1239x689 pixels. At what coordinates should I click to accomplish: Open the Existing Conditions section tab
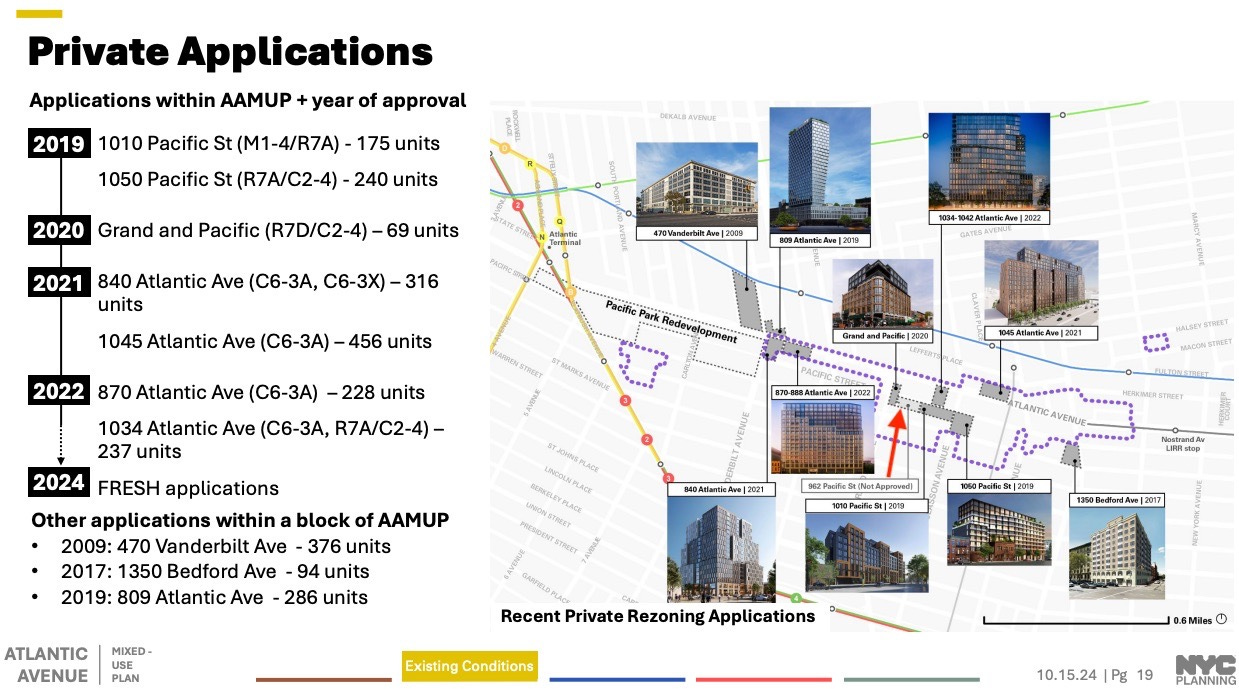pyautogui.click(x=470, y=666)
